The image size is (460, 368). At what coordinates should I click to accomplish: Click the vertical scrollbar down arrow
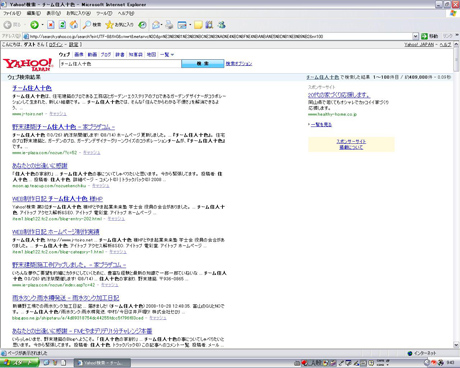[x=456, y=345]
